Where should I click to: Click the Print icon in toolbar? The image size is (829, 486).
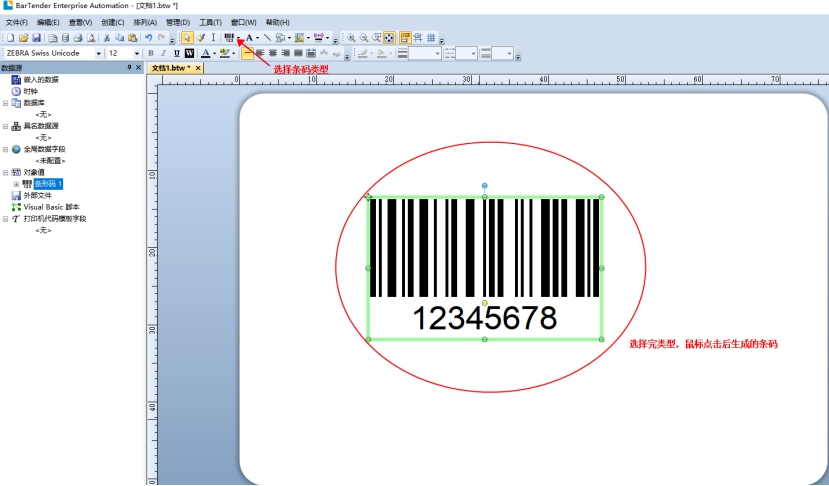coord(77,38)
